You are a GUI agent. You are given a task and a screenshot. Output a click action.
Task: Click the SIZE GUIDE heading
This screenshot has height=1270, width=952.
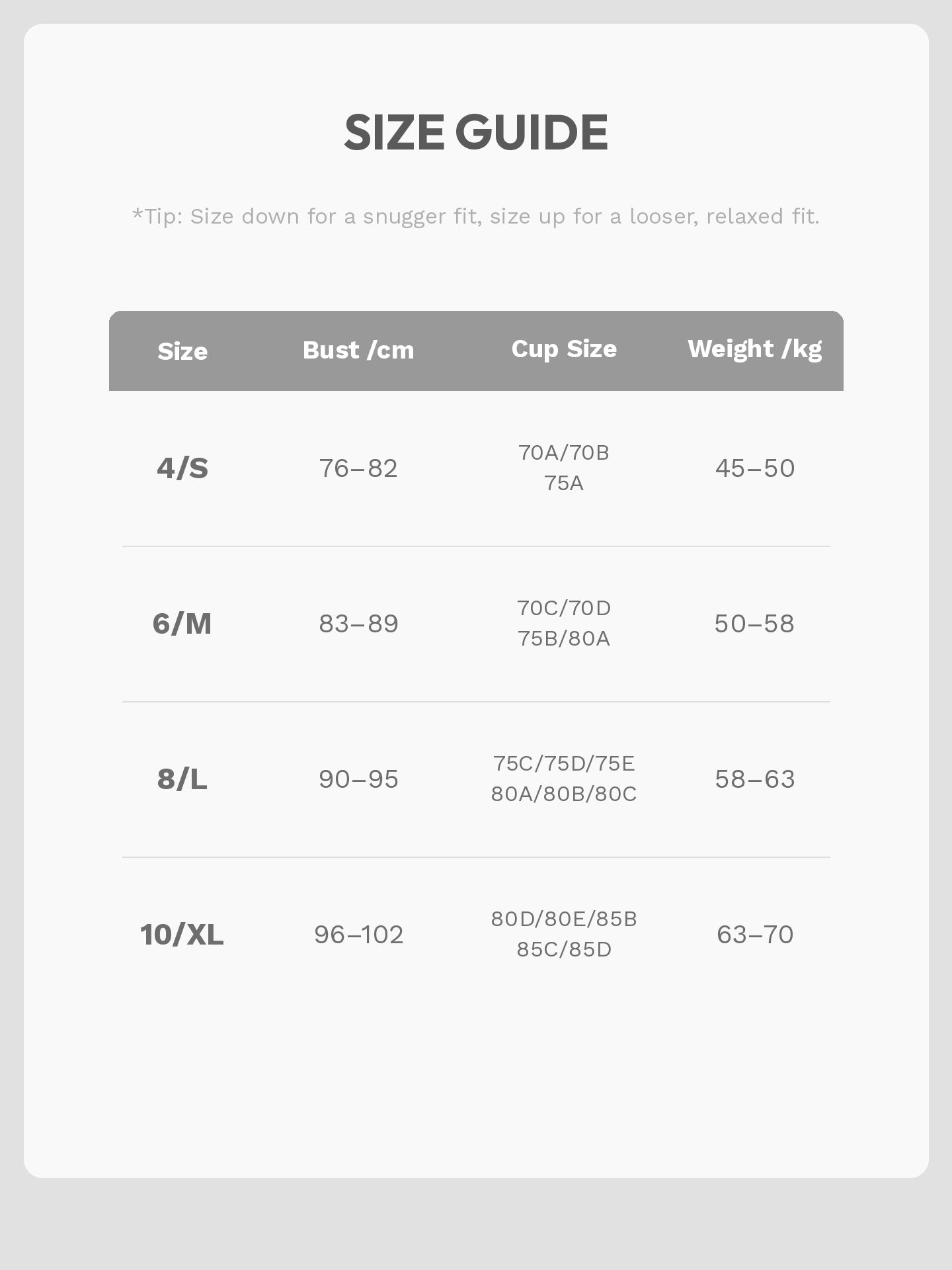(x=476, y=132)
